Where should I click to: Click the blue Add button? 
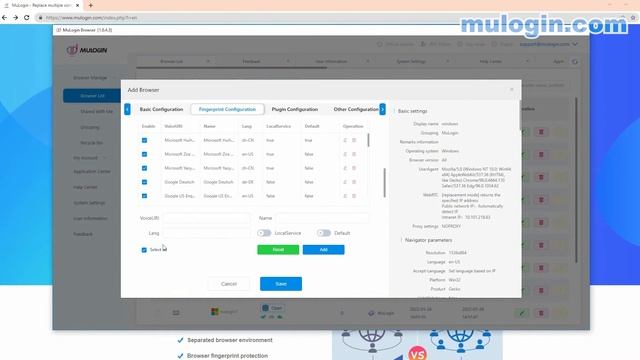[x=323, y=250]
